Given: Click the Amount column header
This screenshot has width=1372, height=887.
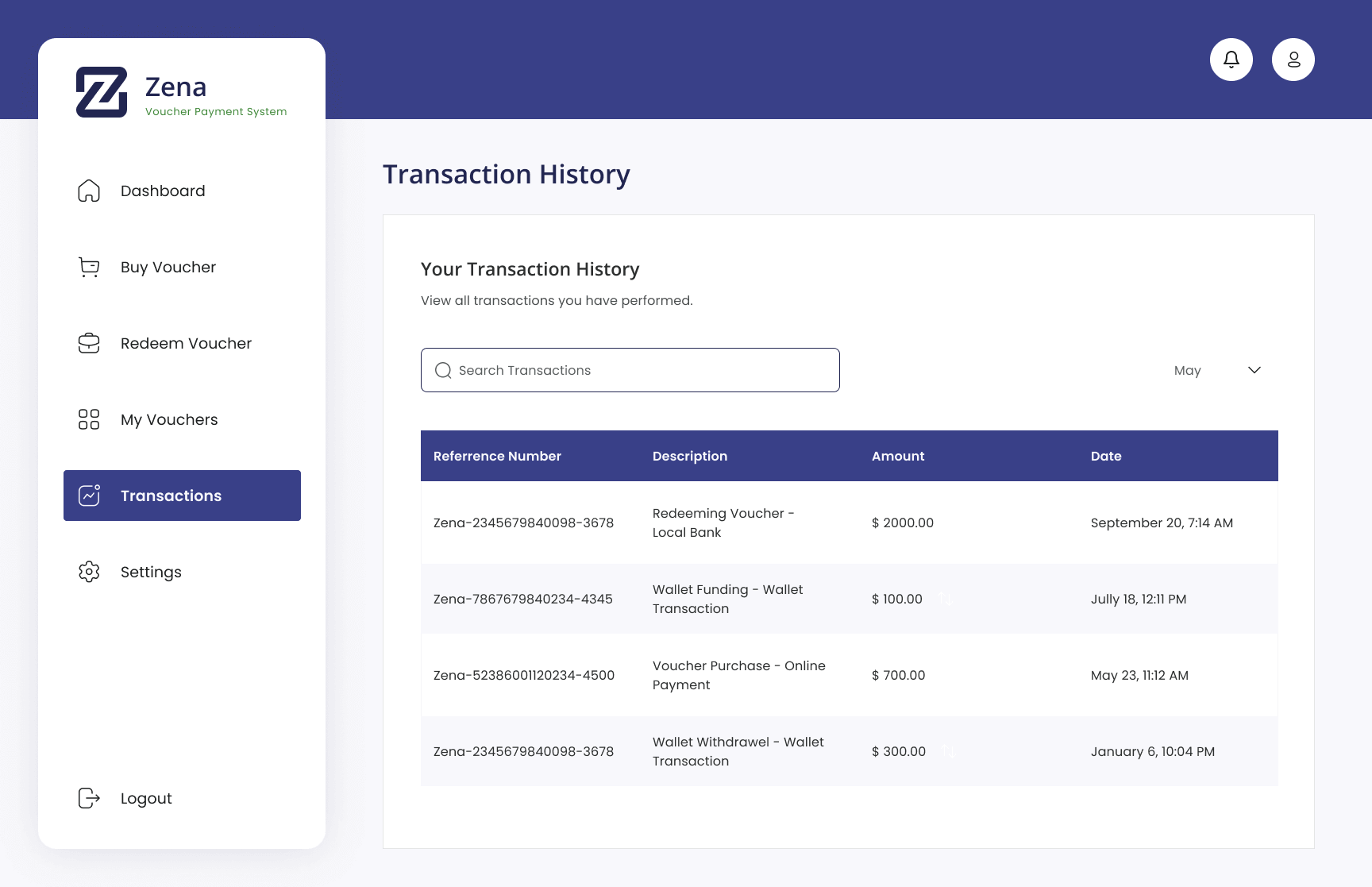Looking at the screenshot, I should coord(898,456).
